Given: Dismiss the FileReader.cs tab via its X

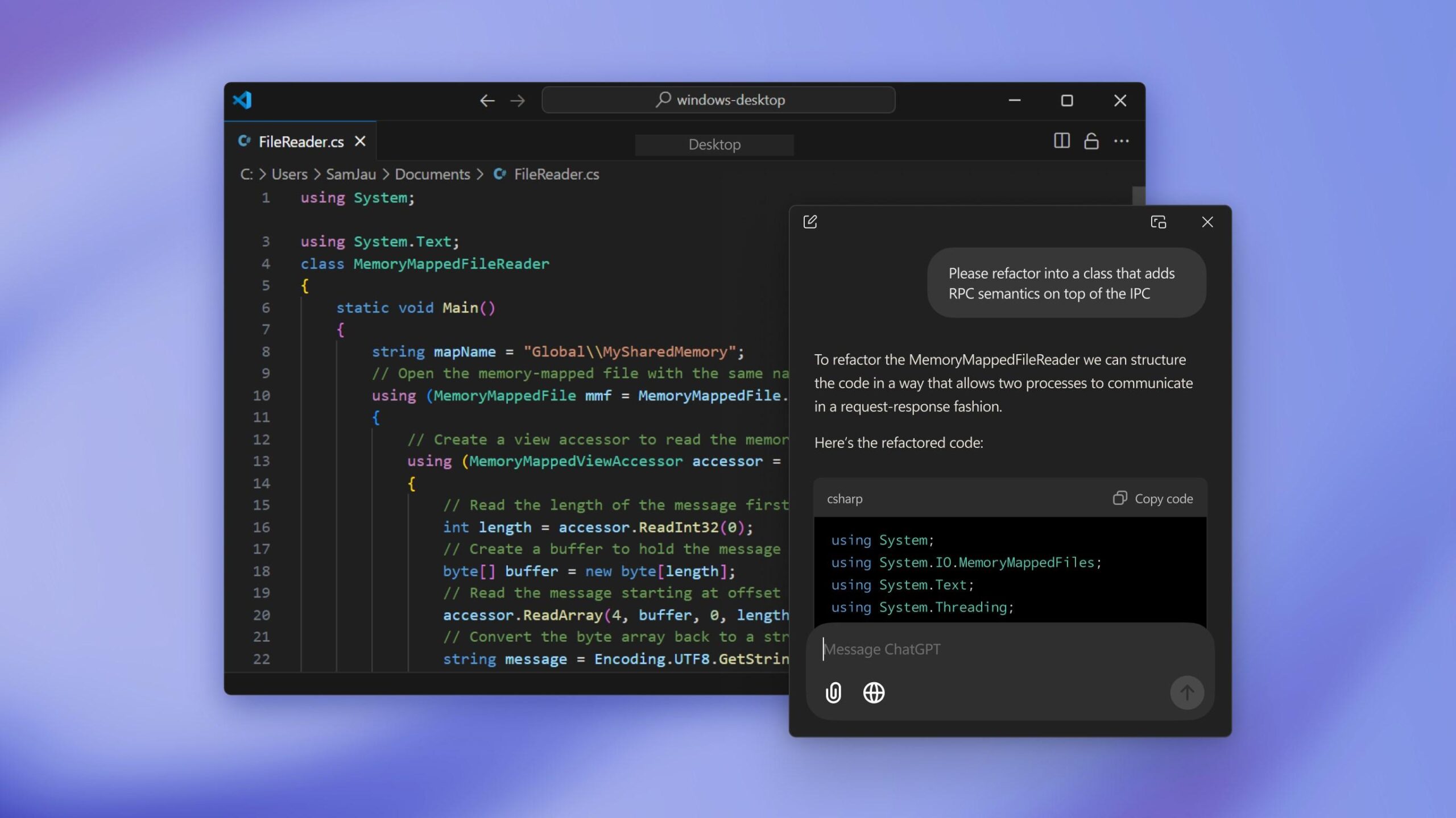Looking at the screenshot, I should tap(361, 141).
